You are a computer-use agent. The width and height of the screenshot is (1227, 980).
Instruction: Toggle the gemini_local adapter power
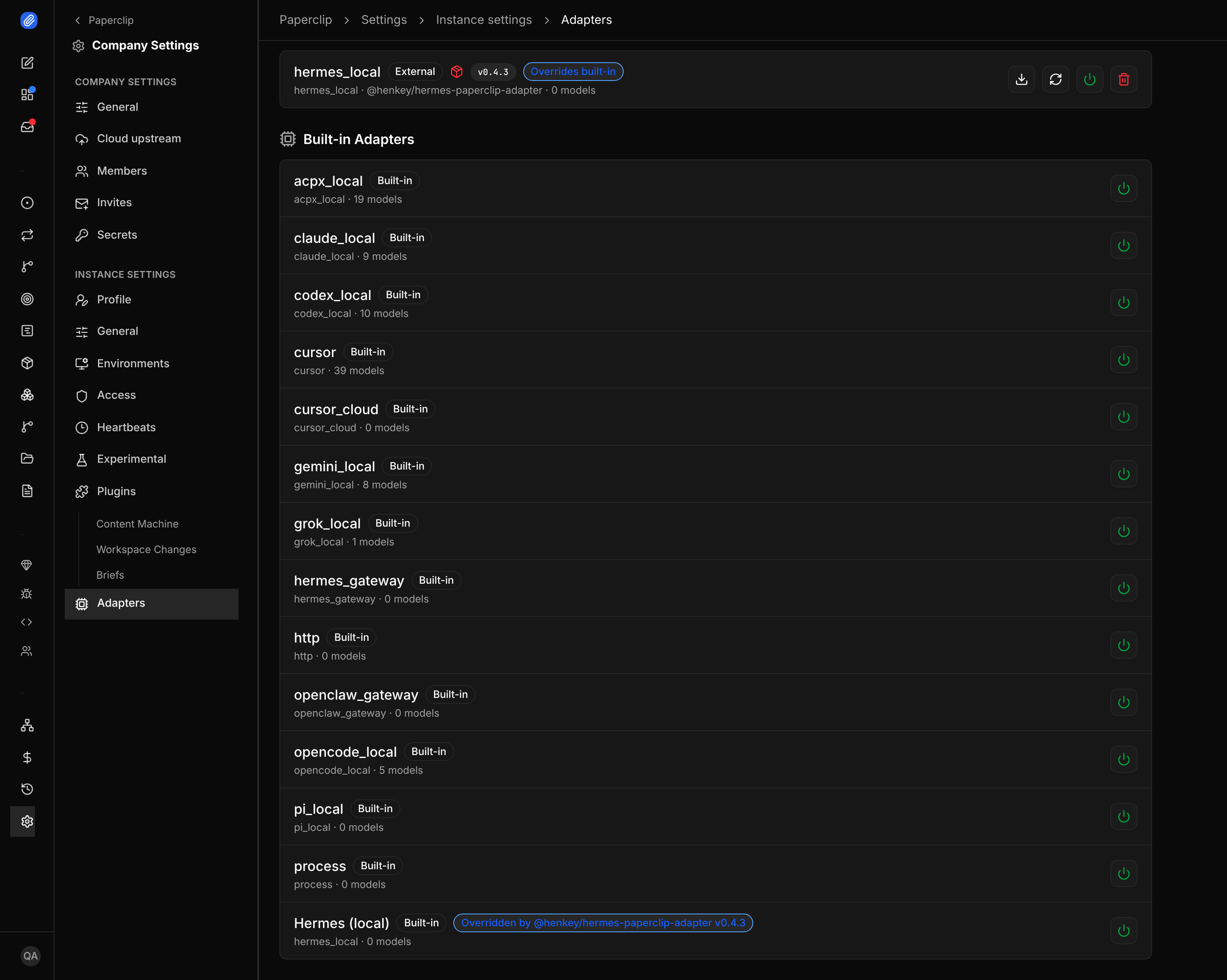pos(1124,474)
